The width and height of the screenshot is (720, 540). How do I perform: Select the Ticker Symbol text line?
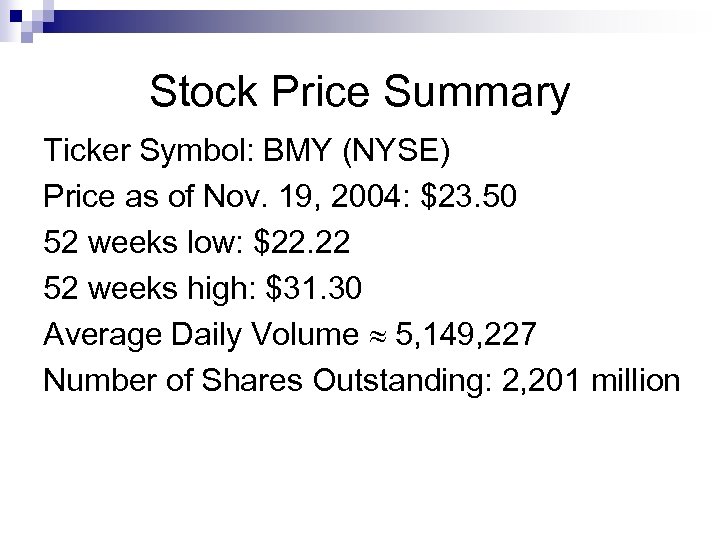[x=247, y=151]
